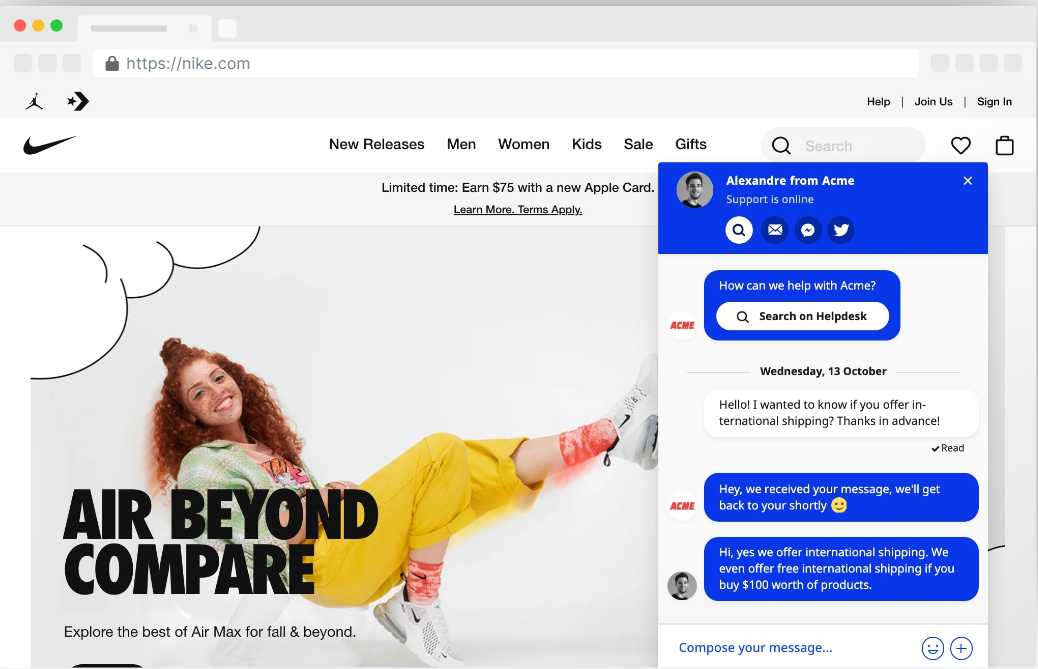Image resolution: width=1038 pixels, height=669 pixels.
Task: Click 'Support is online' status text
Action: point(770,200)
